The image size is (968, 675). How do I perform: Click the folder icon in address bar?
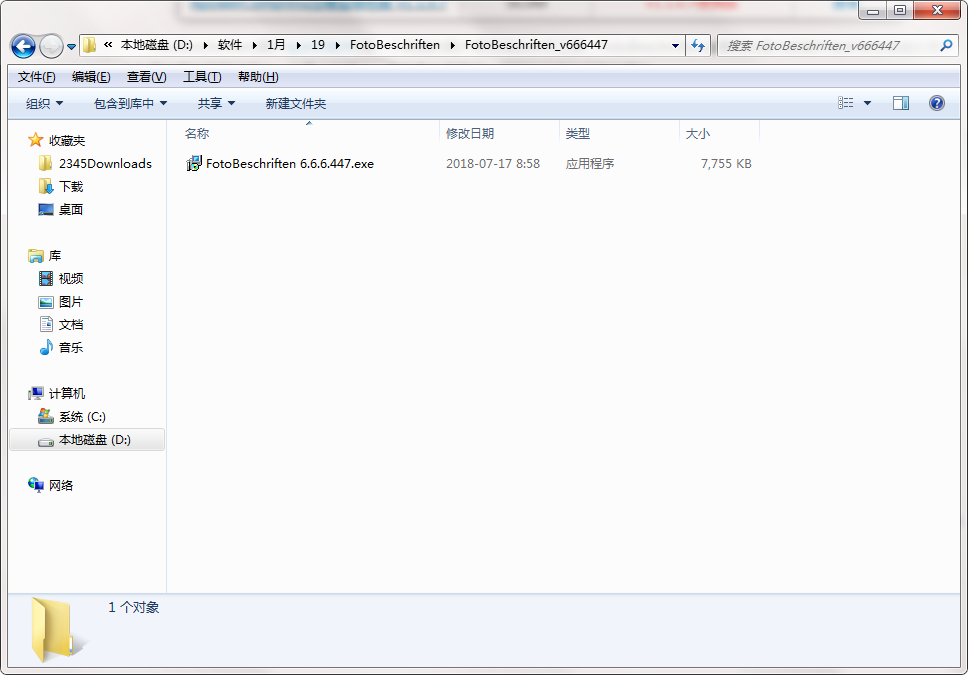click(x=90, y=45)
